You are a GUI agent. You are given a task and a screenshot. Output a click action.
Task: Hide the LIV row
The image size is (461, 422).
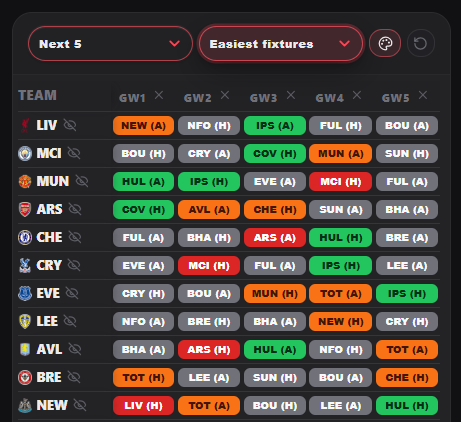pos(70,125)
